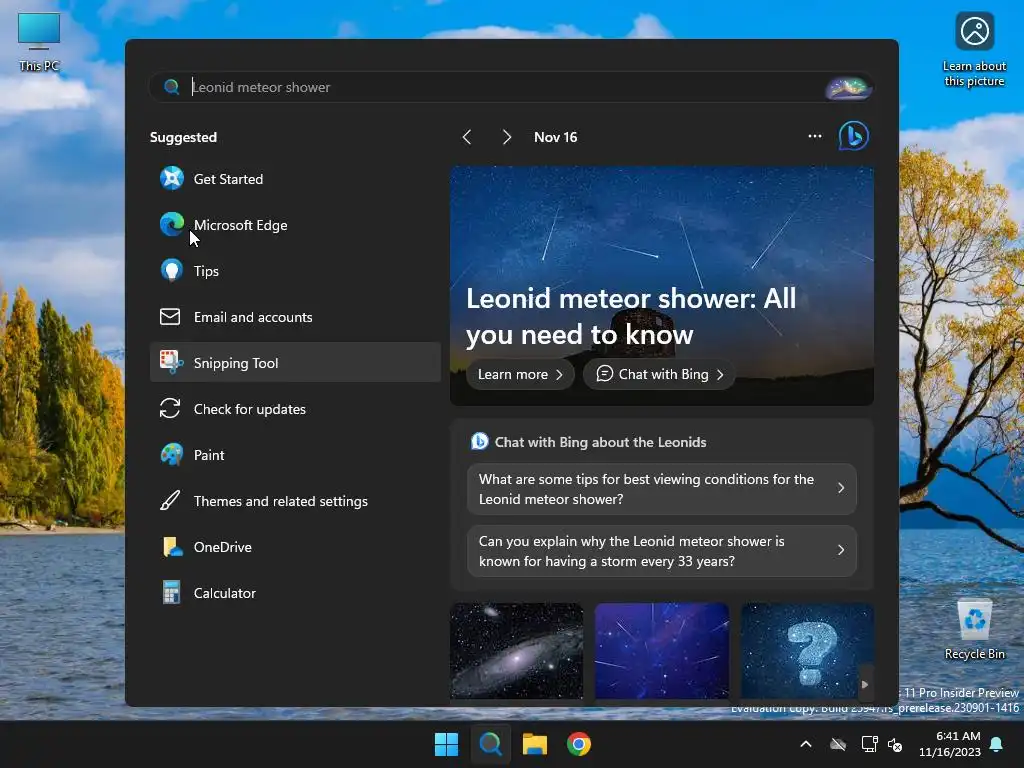
Task: Click the magnifier icon in the search box
Action: (x=172, y=87)
